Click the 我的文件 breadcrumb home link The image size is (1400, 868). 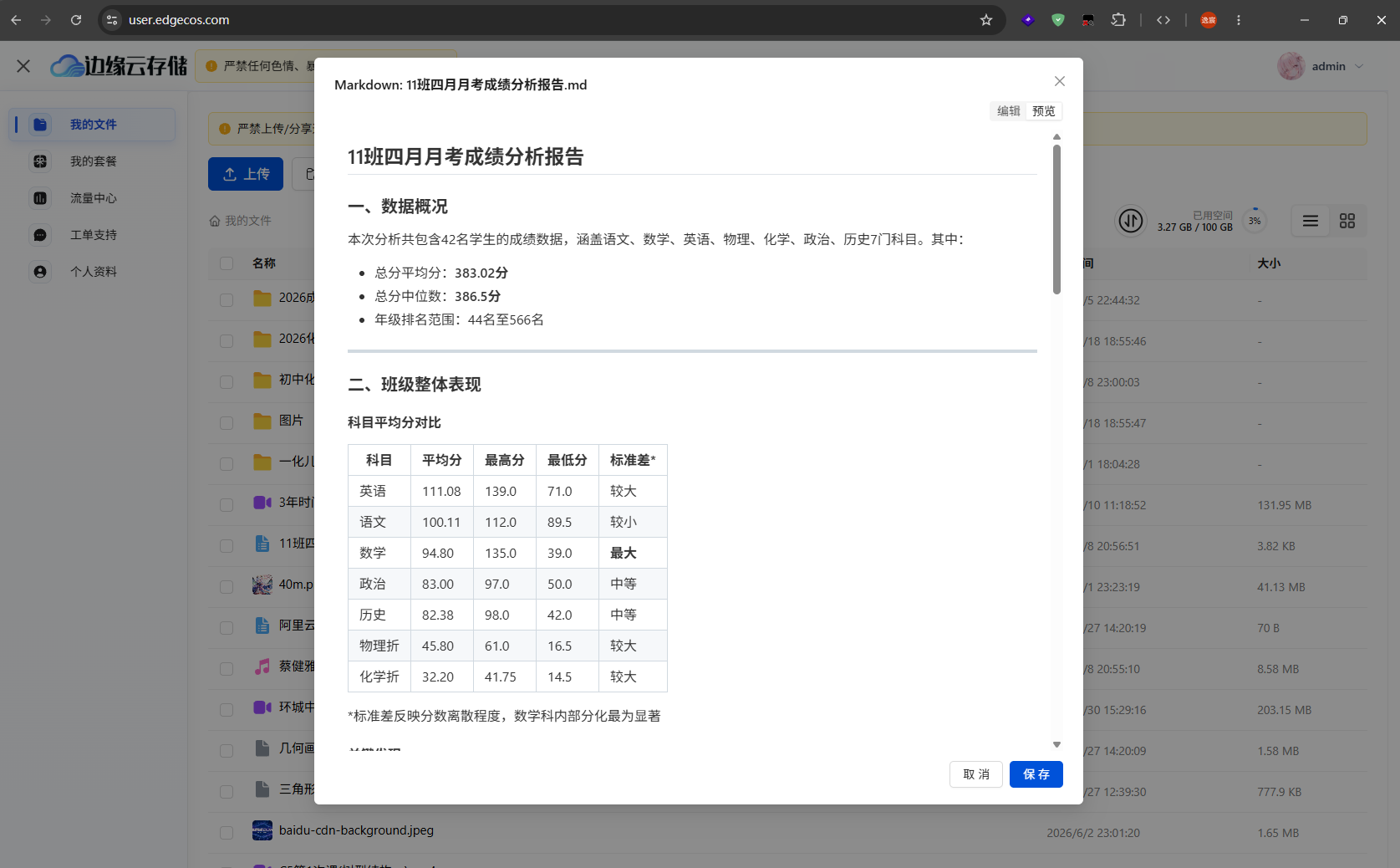(241, 221)
